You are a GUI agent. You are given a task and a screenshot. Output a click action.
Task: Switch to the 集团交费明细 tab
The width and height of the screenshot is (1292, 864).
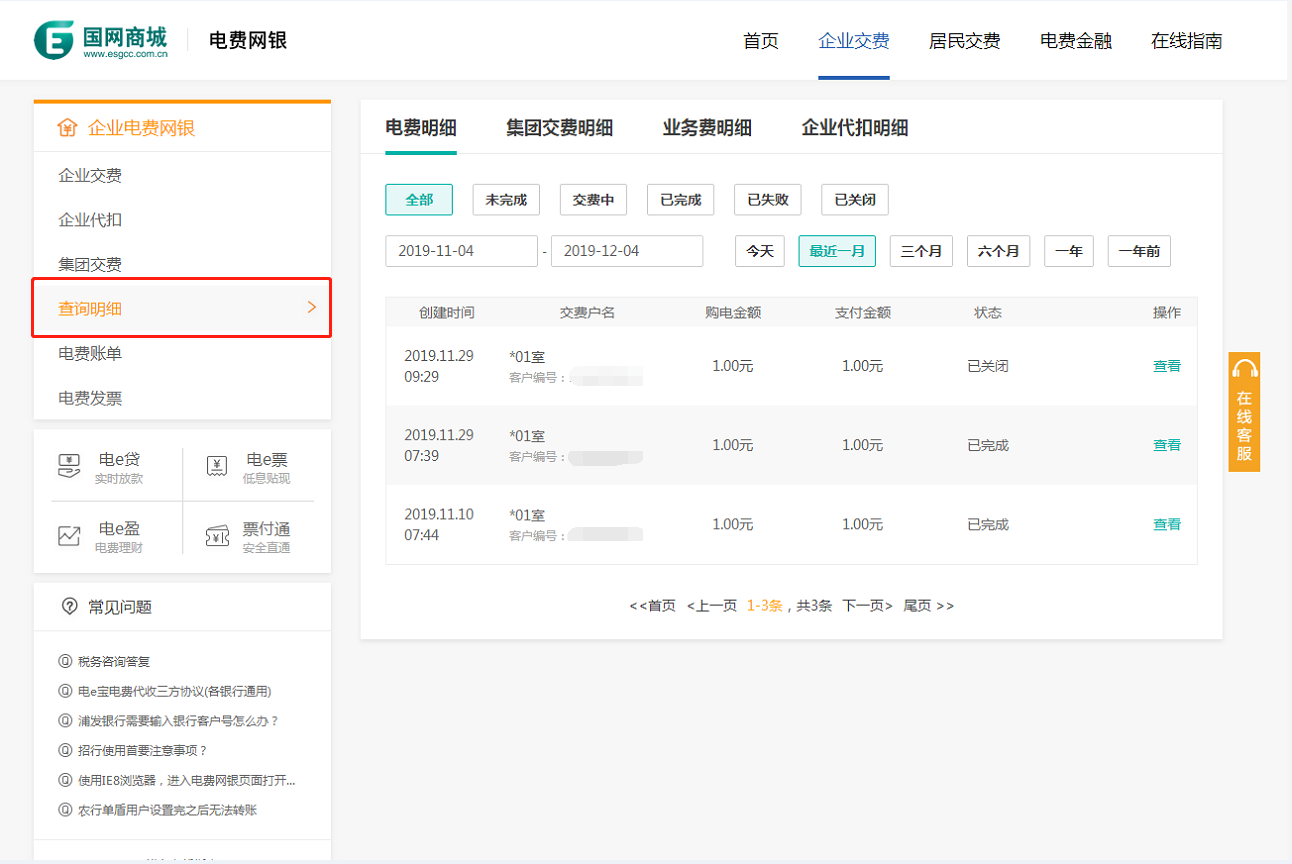coord(560,128)
